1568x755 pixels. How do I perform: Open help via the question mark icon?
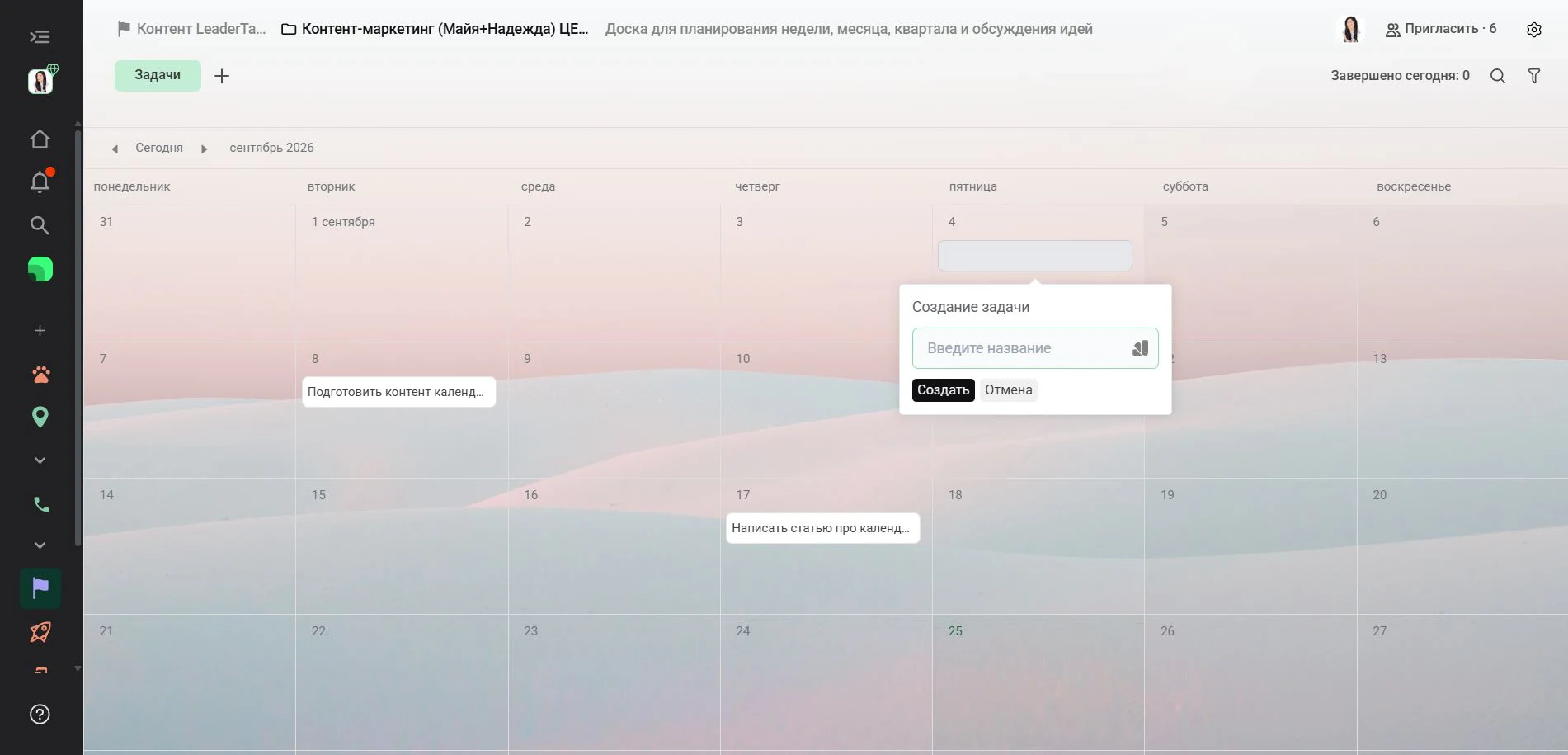40,715
